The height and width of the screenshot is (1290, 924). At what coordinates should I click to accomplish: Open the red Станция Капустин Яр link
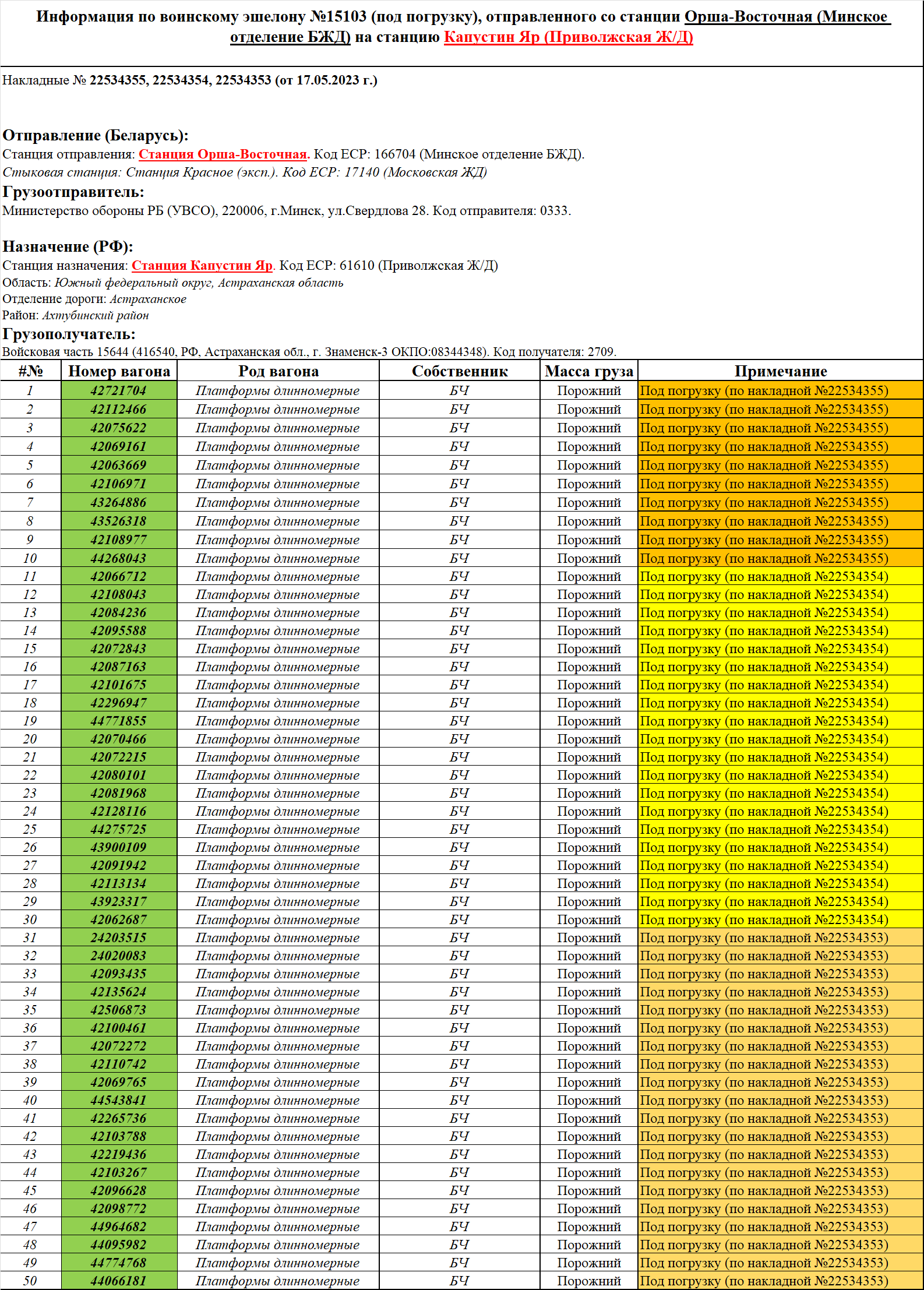tap(202, 266)
